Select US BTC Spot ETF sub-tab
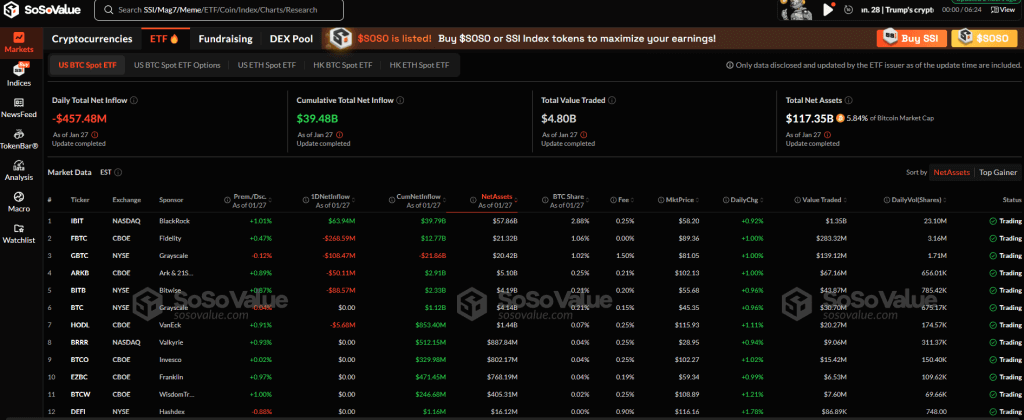This screenshot has height=420, width=1024. (88, 65)
